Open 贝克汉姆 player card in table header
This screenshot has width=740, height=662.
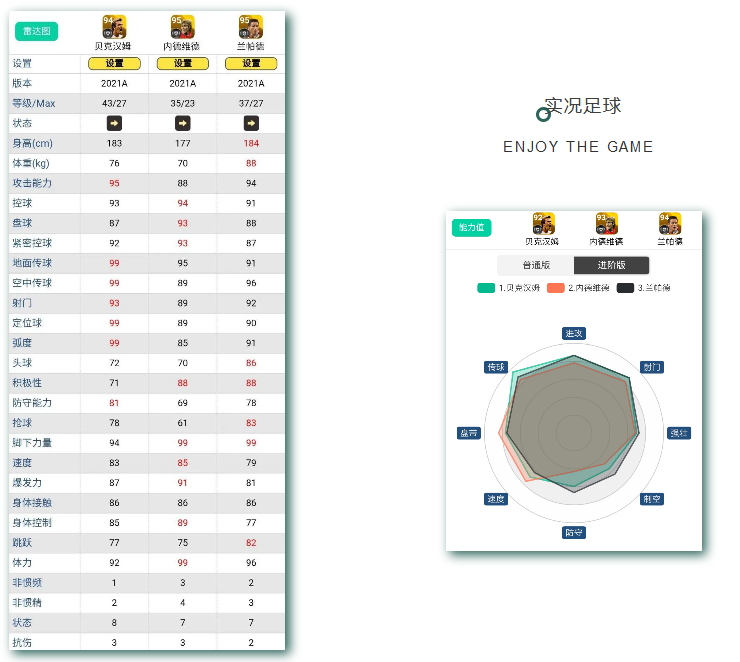114,27
